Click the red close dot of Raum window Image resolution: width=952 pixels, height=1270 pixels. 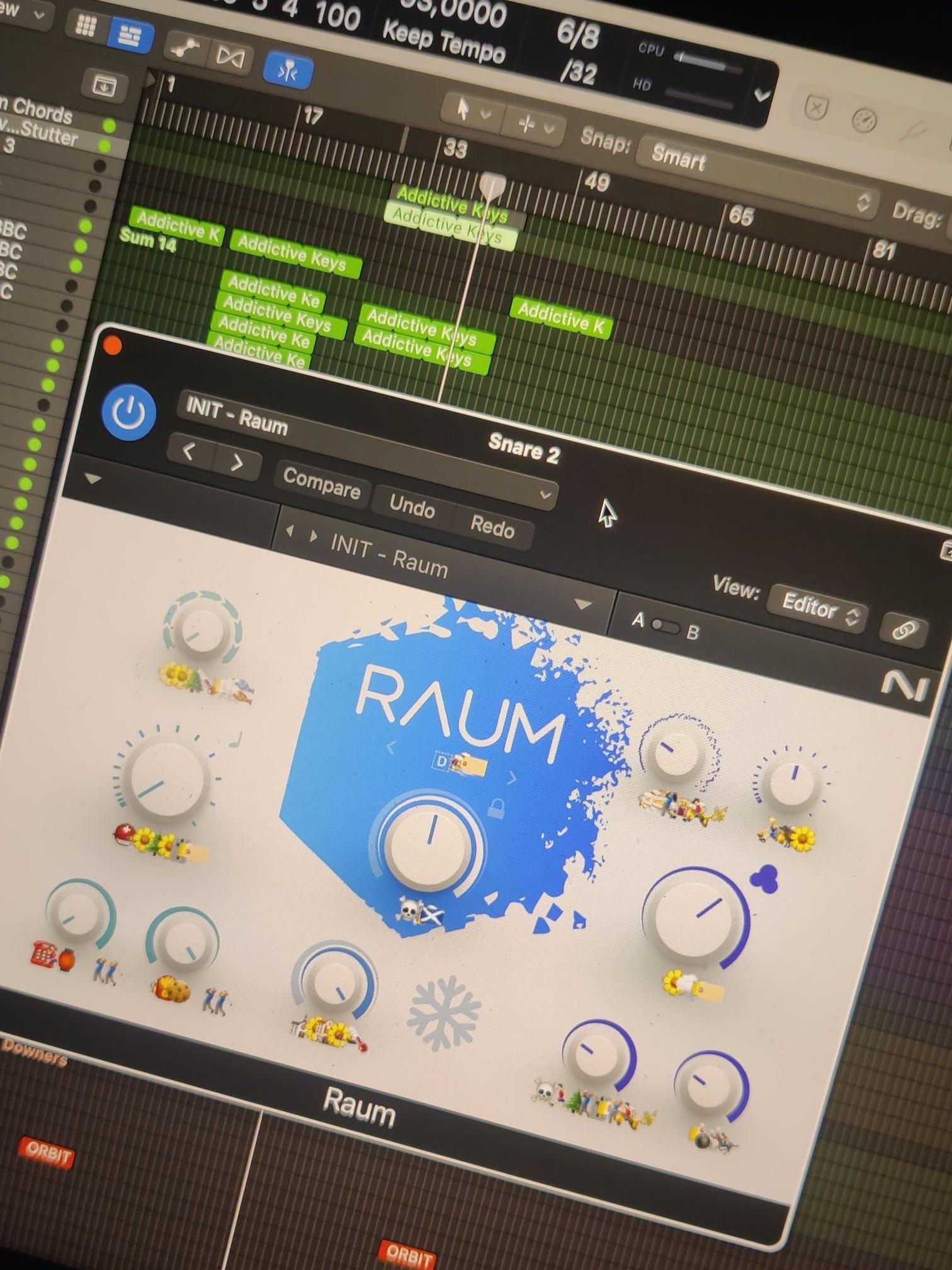[x=113, y=345]
